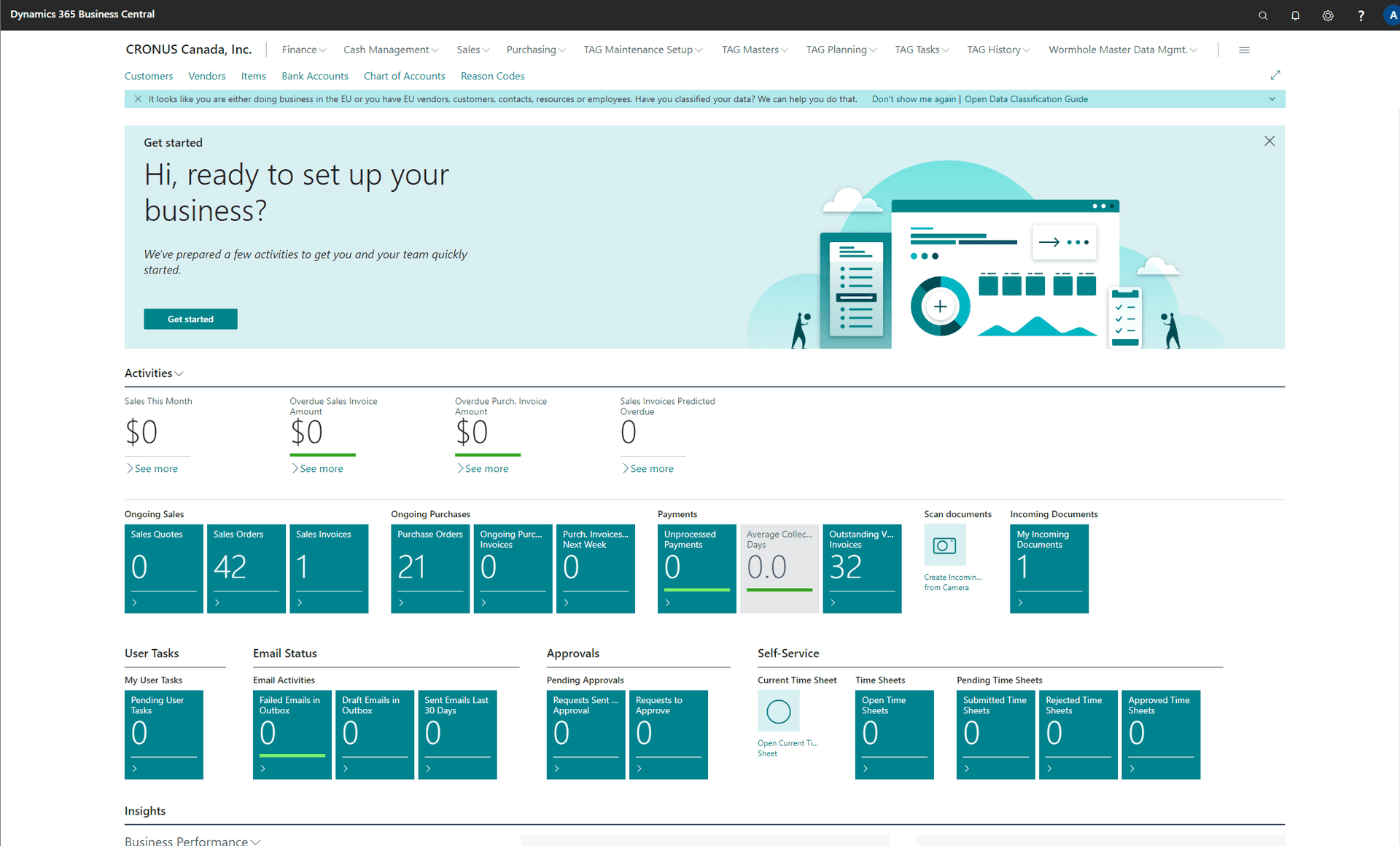Close the Get started banner

tap(1269, 141)
